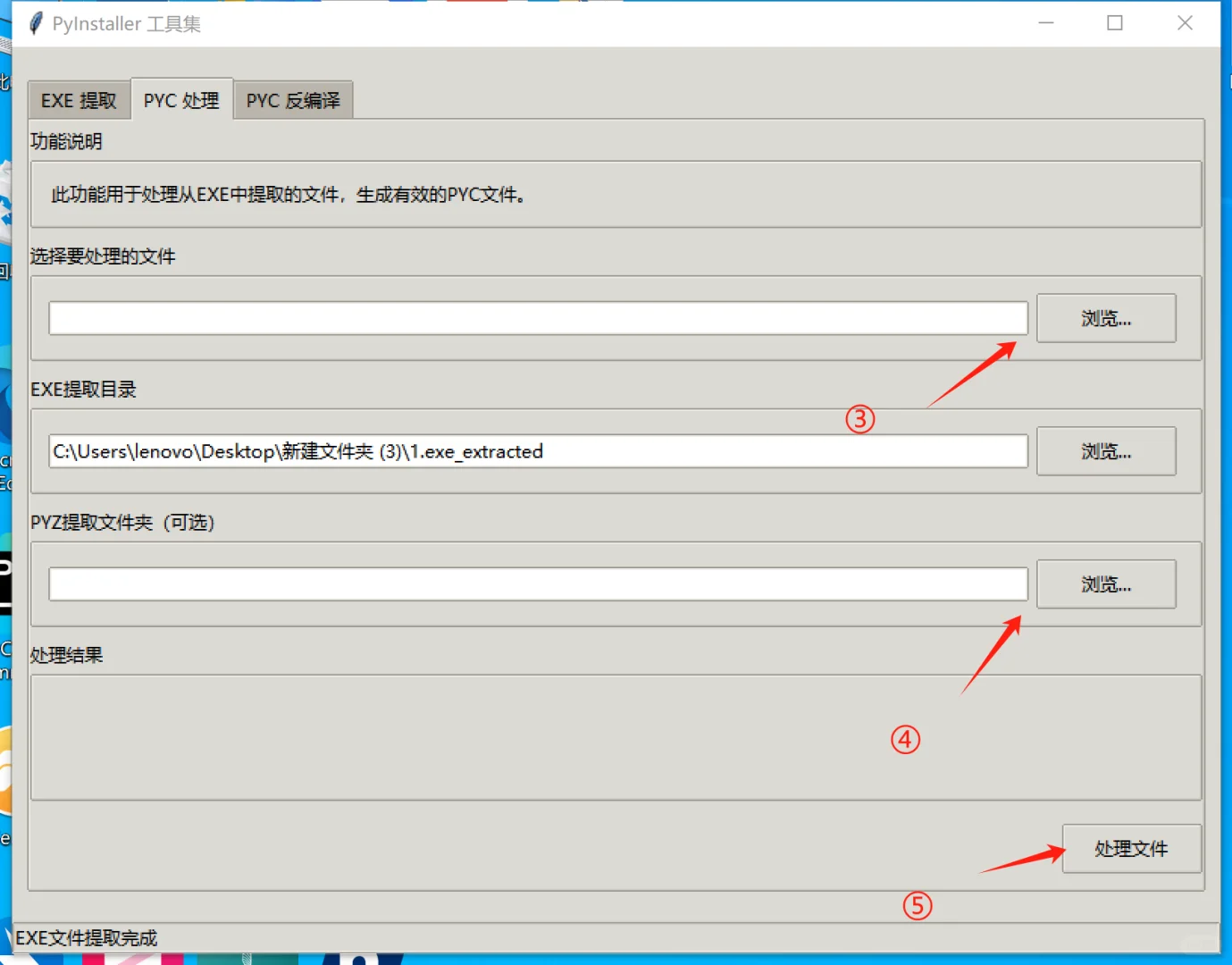1232x965 pixels.
Task: Click the PyInstaller 工具集 window title
Action: tap(128, 23)
